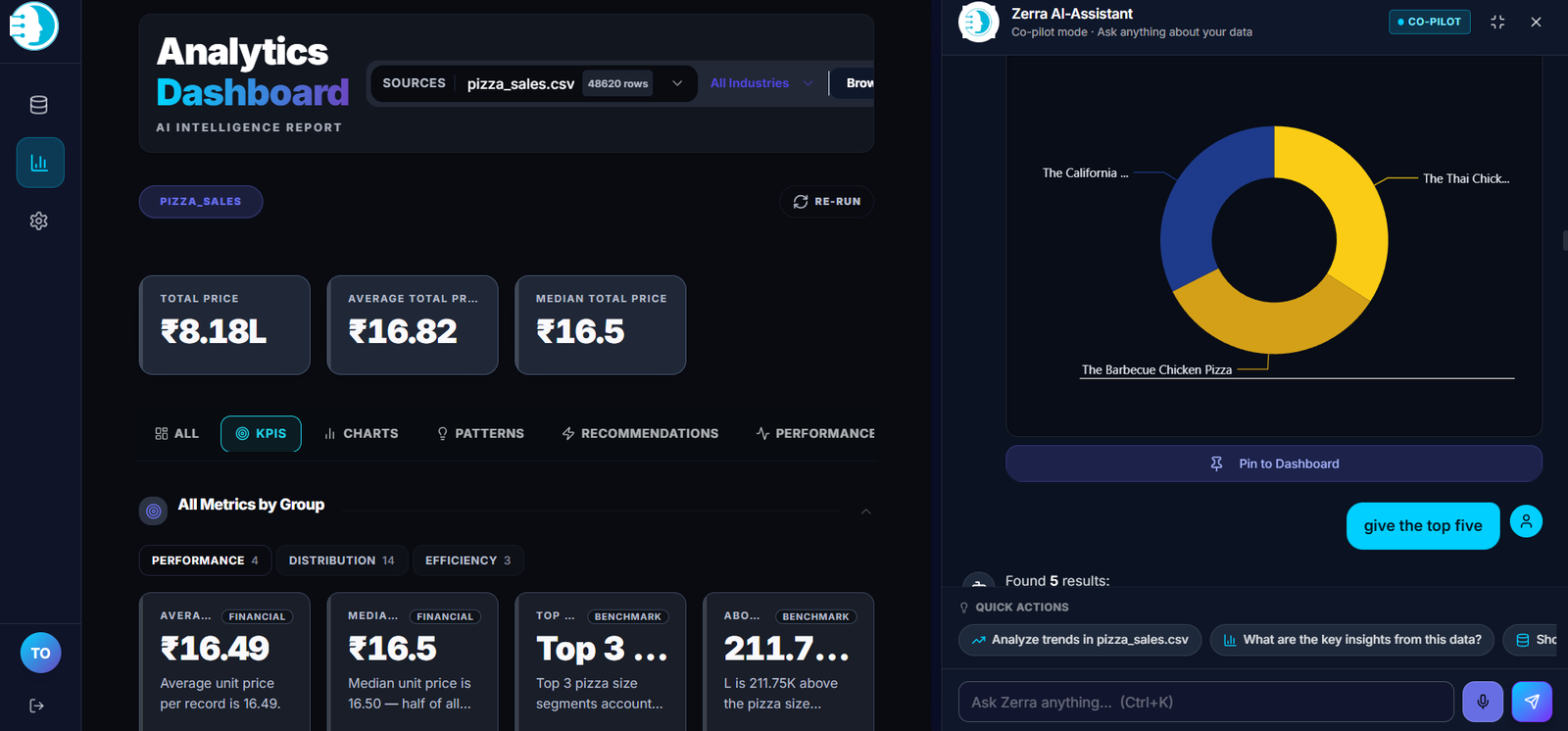Open the Median unit price ₹16.5 card
This screenshot has width=1568, height=731.
[x=413, y=661]
